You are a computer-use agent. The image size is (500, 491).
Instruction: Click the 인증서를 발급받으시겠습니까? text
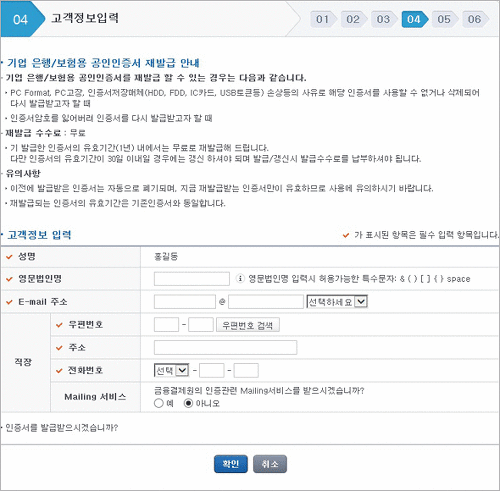62,427
